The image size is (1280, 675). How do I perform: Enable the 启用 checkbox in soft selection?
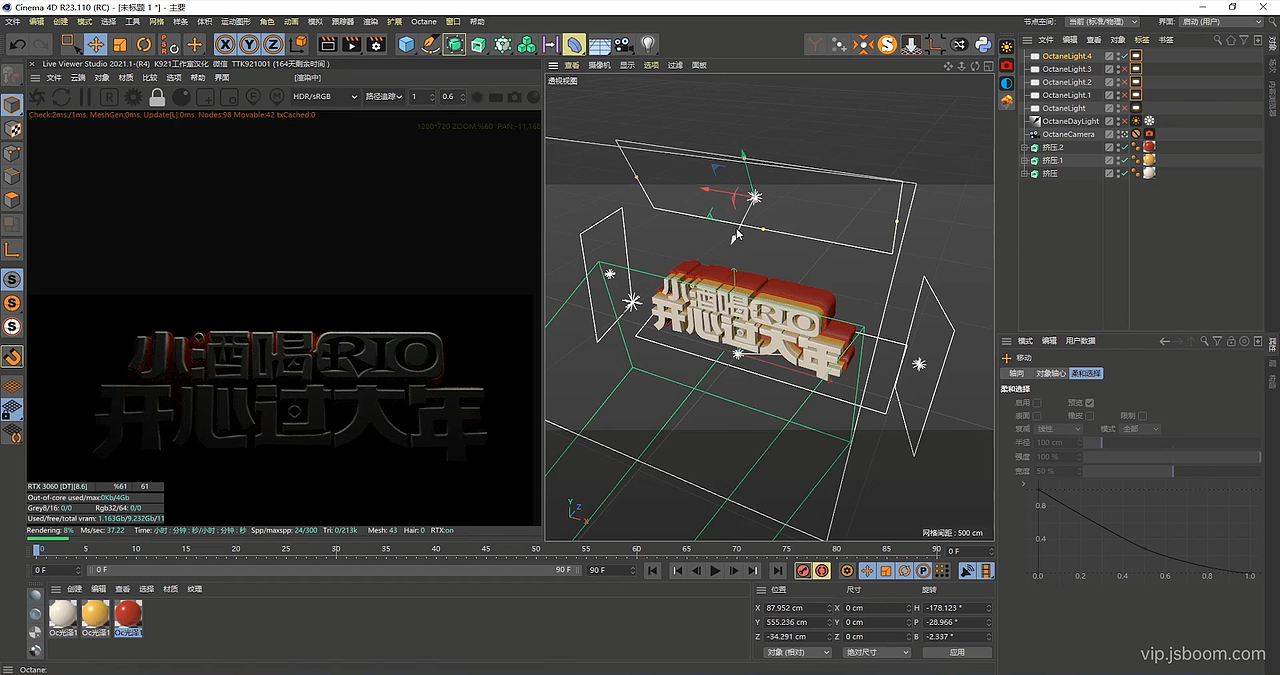(x=1037, y=403)
